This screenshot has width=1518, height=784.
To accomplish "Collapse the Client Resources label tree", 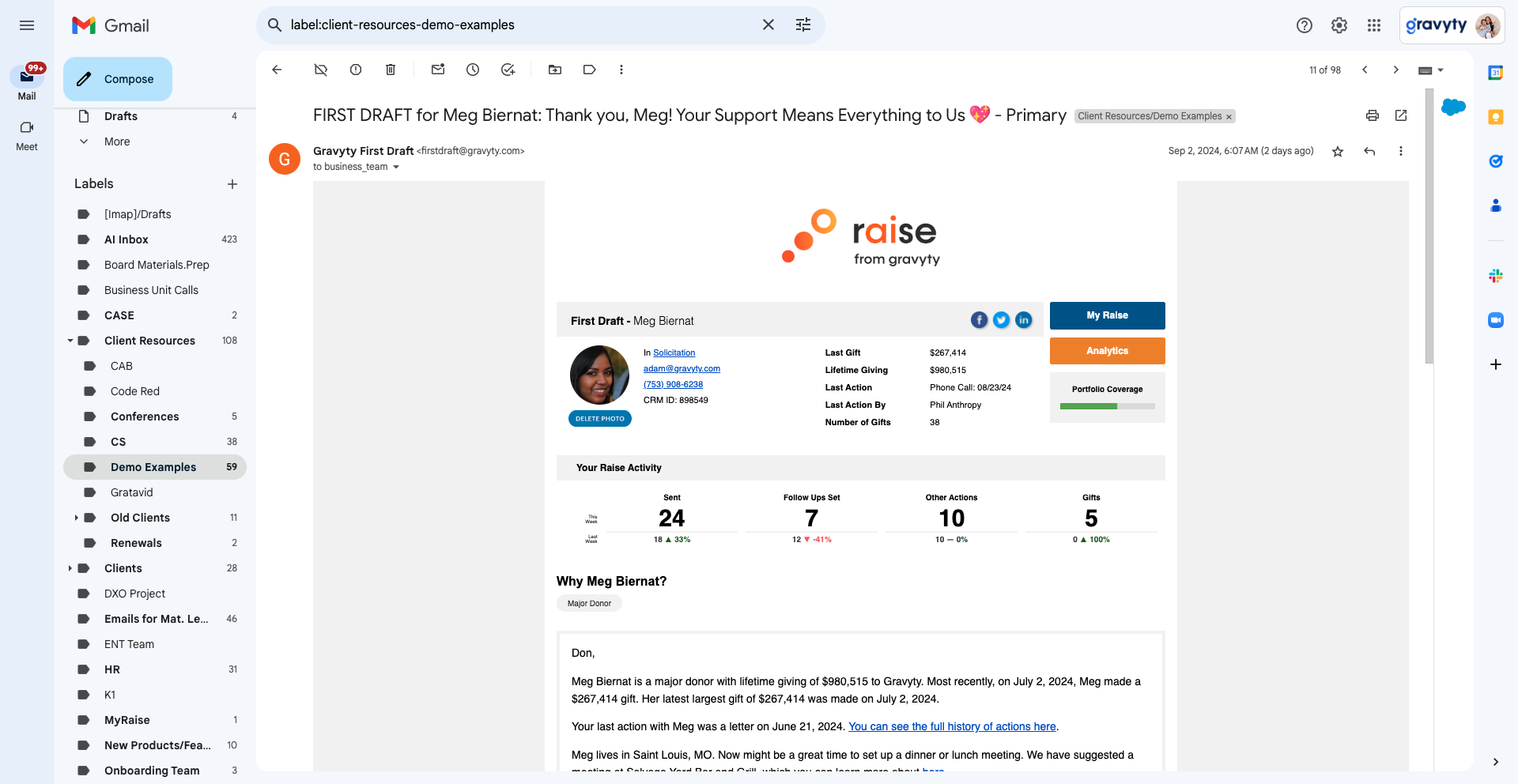I will coord(70,341).
